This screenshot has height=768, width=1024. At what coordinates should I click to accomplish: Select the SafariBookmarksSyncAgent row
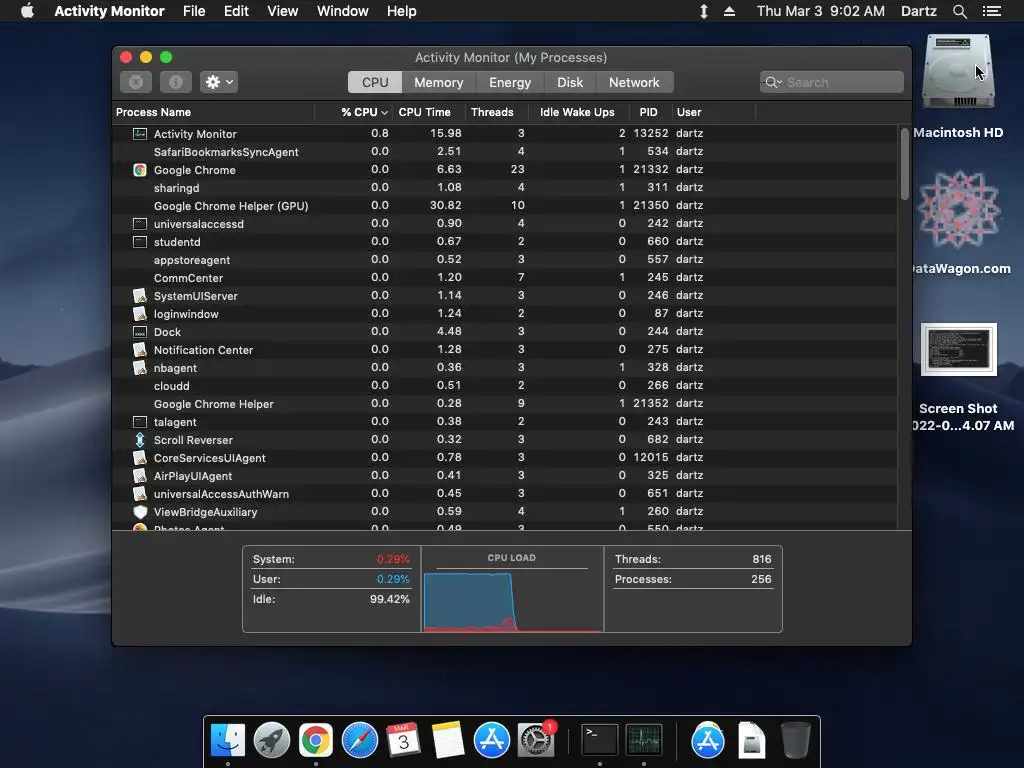(505, 152)
